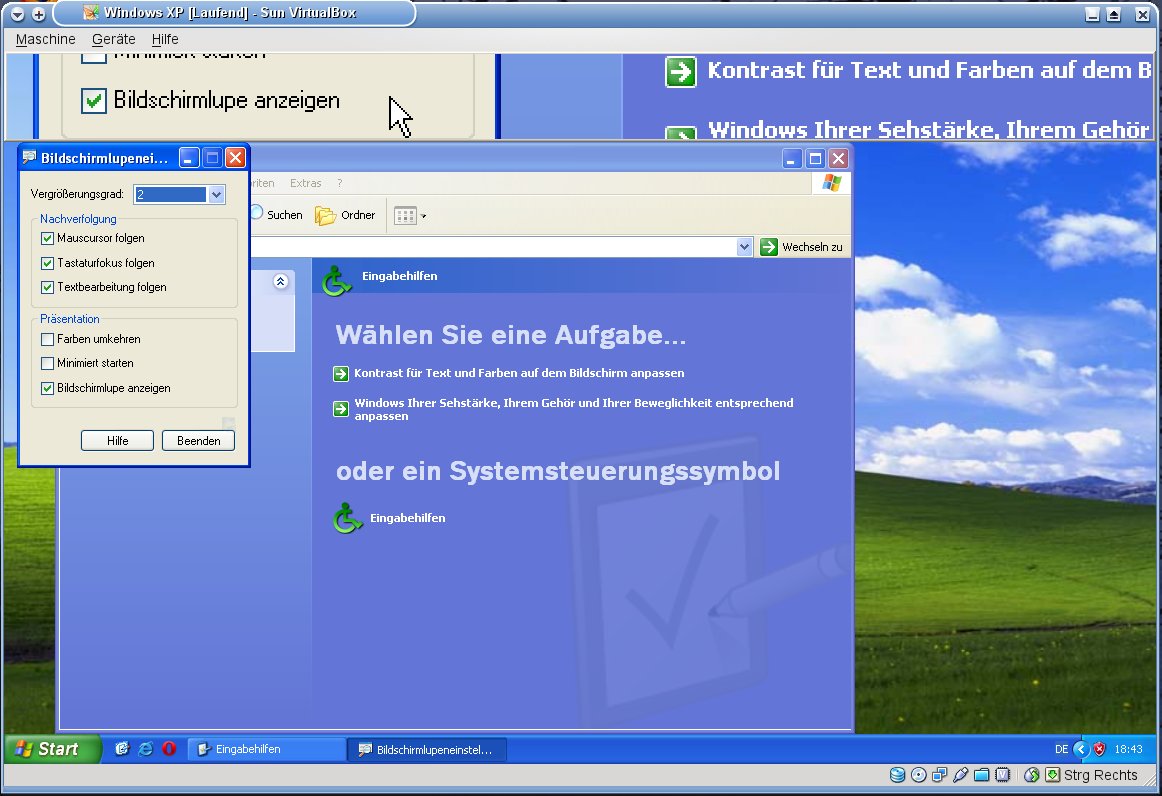This screenshot has height=796, width=1162.
Task: Open the Maschine menu in VirtualBox
Action: click(x=45, y=39)
